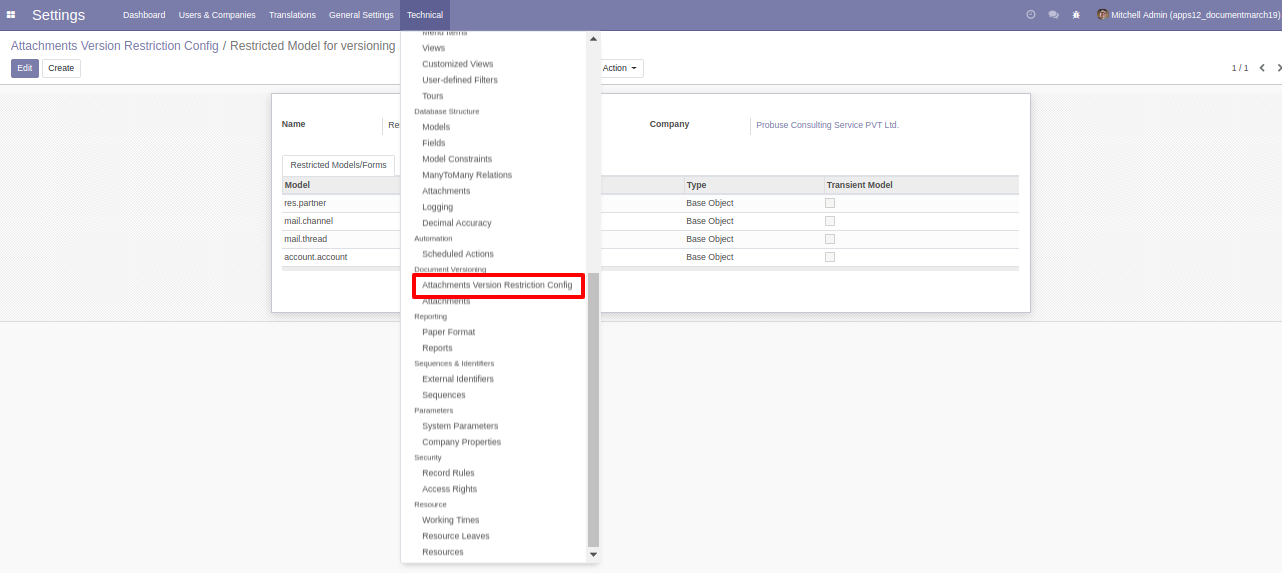Go to previous record arrow
Image resolution: width=1282 pixels, height=573 pixels.
tap(1262, 68)
